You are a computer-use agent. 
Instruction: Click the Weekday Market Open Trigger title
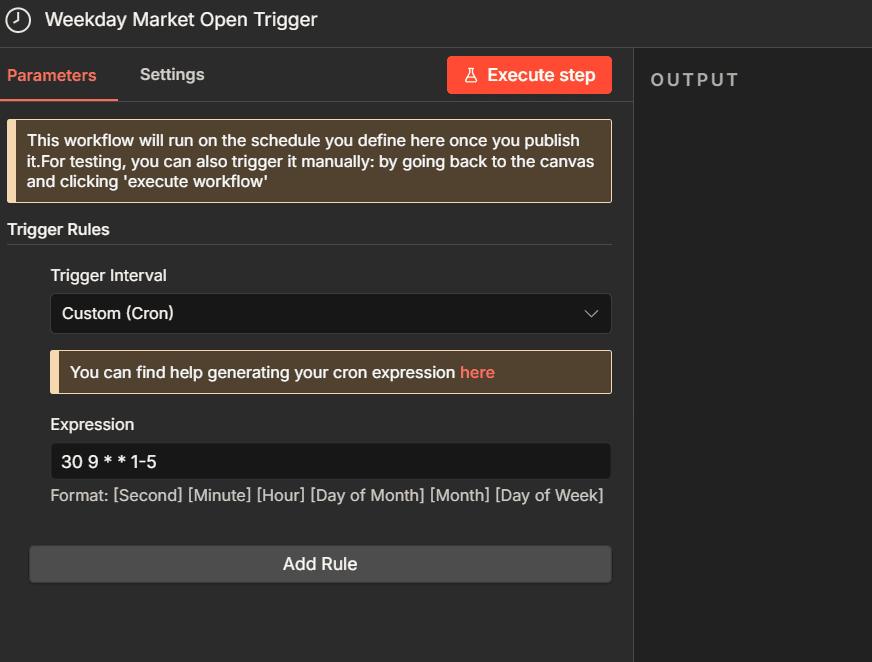point(181,20)
